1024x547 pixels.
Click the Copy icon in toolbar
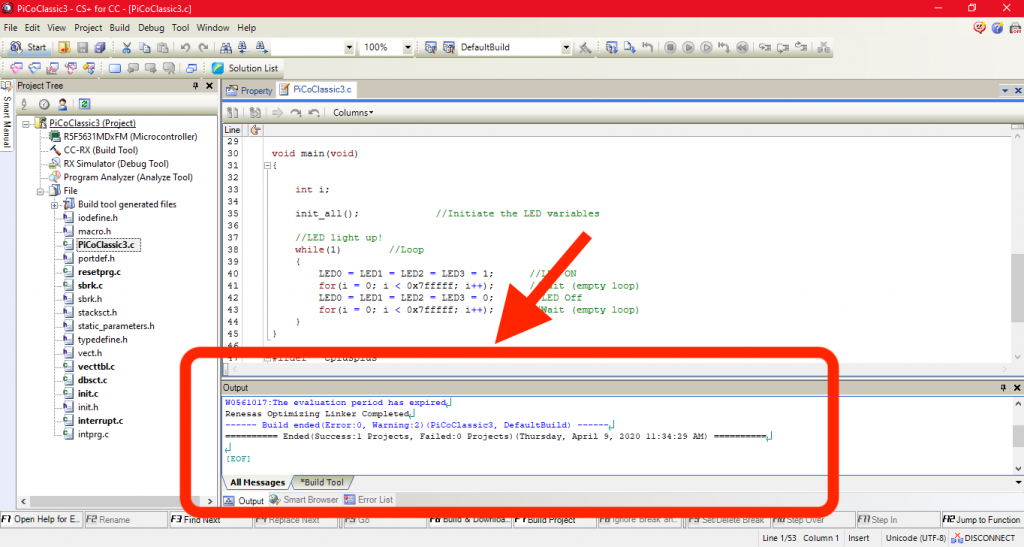tap(144, 47)
